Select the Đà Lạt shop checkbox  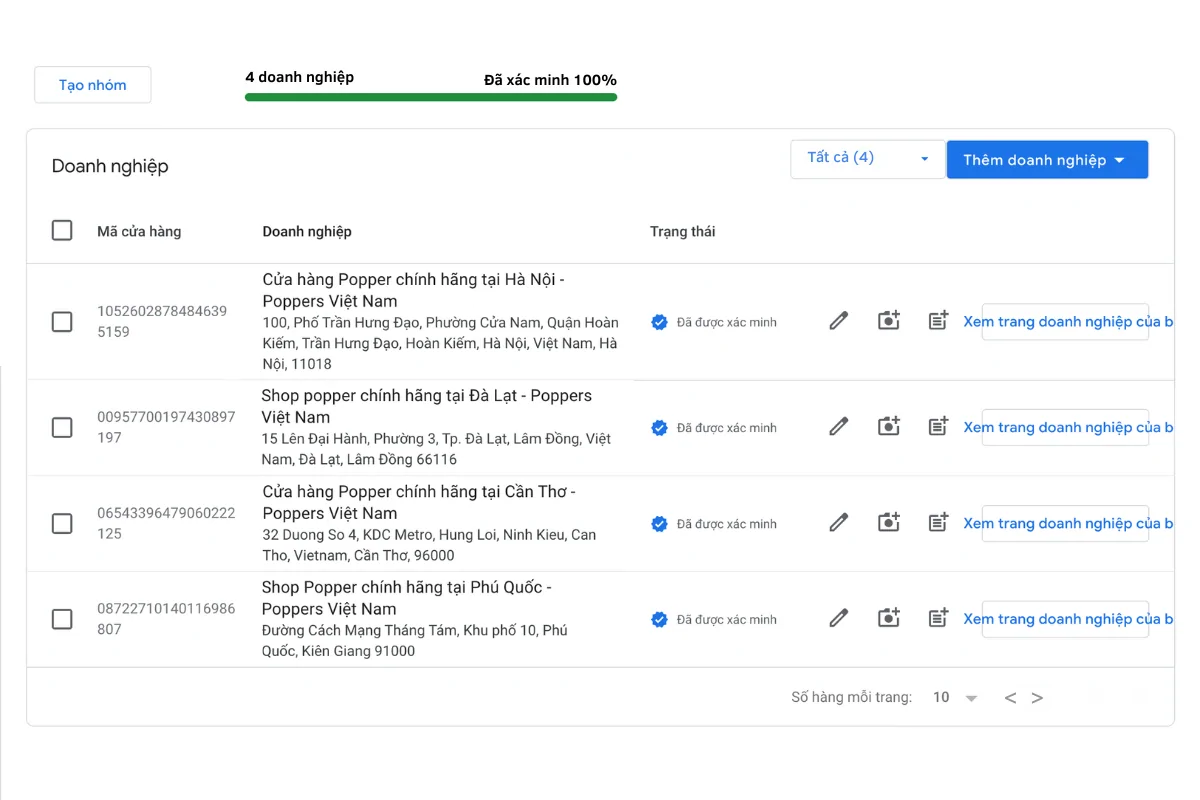(x=62, y=428)
